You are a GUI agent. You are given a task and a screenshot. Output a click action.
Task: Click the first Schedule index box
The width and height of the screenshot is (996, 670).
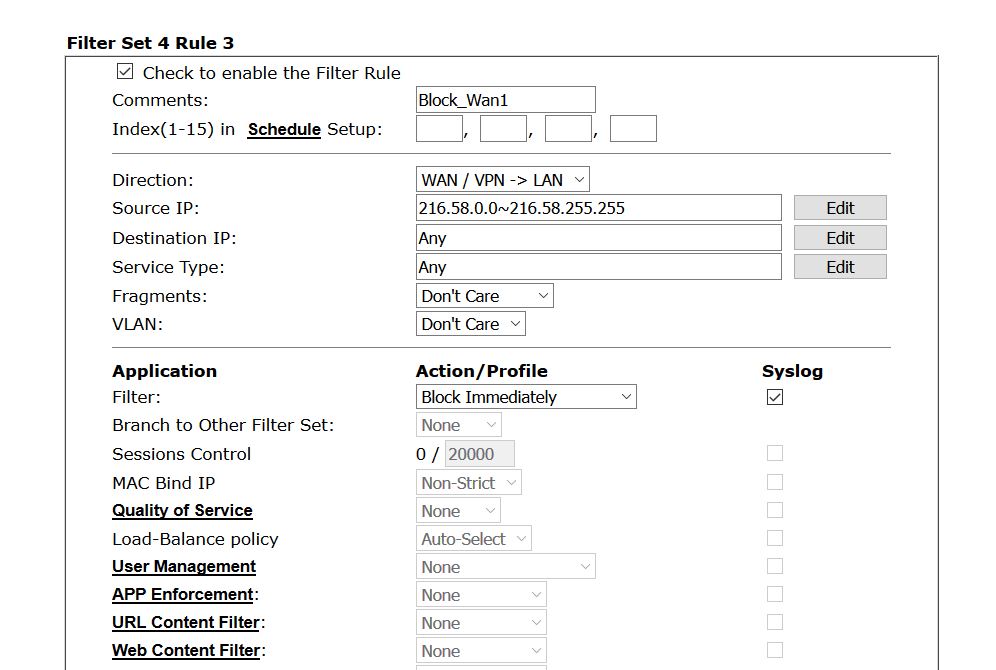(x=439, y=129)
